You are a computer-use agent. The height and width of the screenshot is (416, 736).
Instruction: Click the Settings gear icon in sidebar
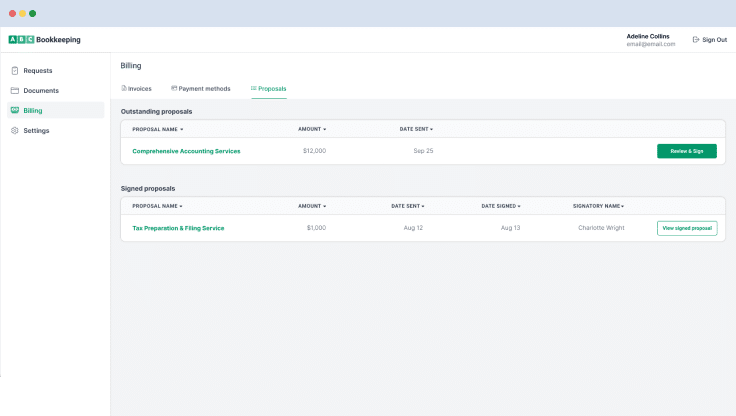pos(14,131)
